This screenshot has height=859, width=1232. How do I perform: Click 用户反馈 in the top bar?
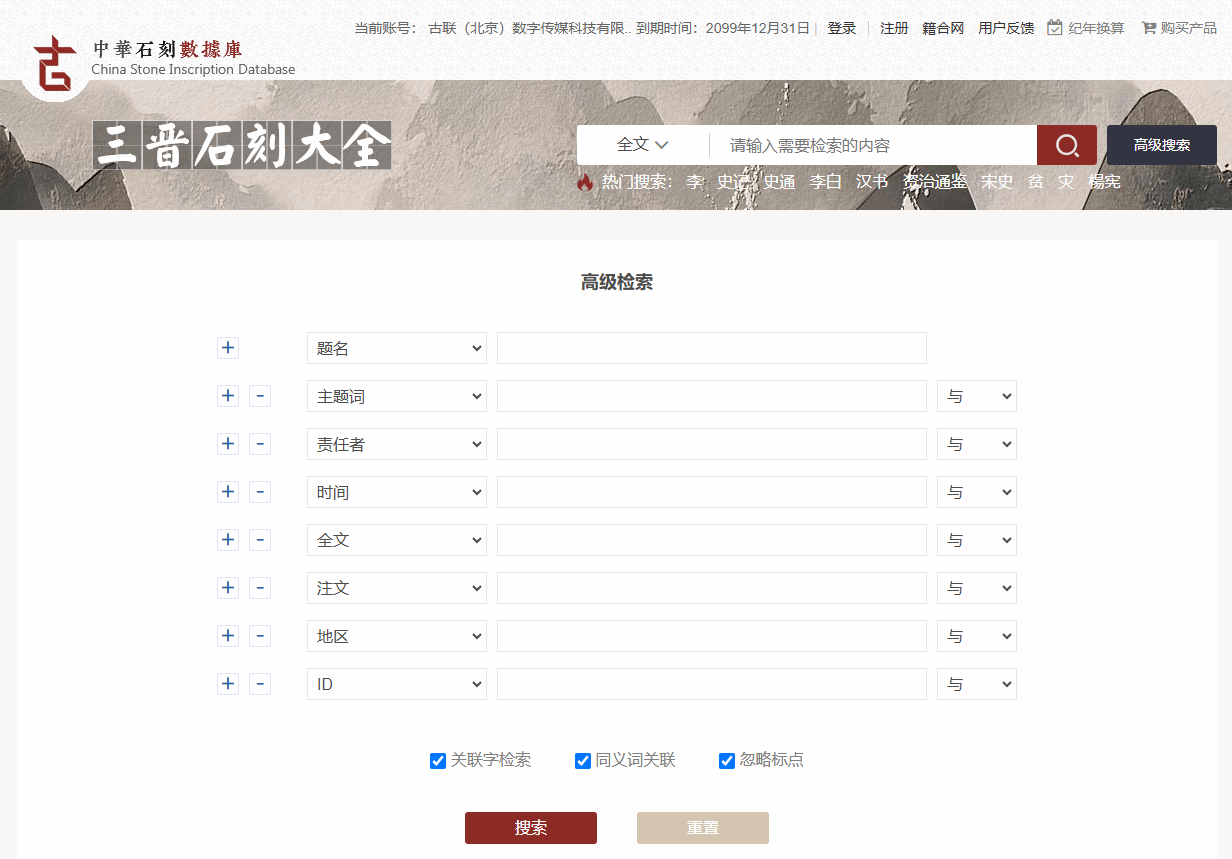pyautogui.click(x=1006, y=28)
